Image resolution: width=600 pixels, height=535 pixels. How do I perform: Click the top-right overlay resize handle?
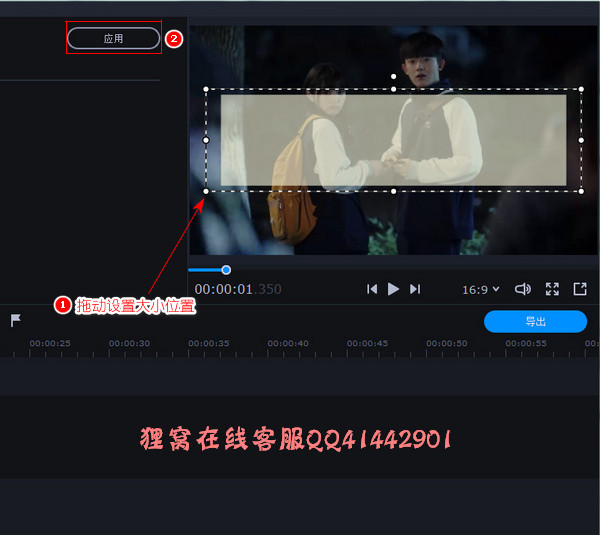581,89
